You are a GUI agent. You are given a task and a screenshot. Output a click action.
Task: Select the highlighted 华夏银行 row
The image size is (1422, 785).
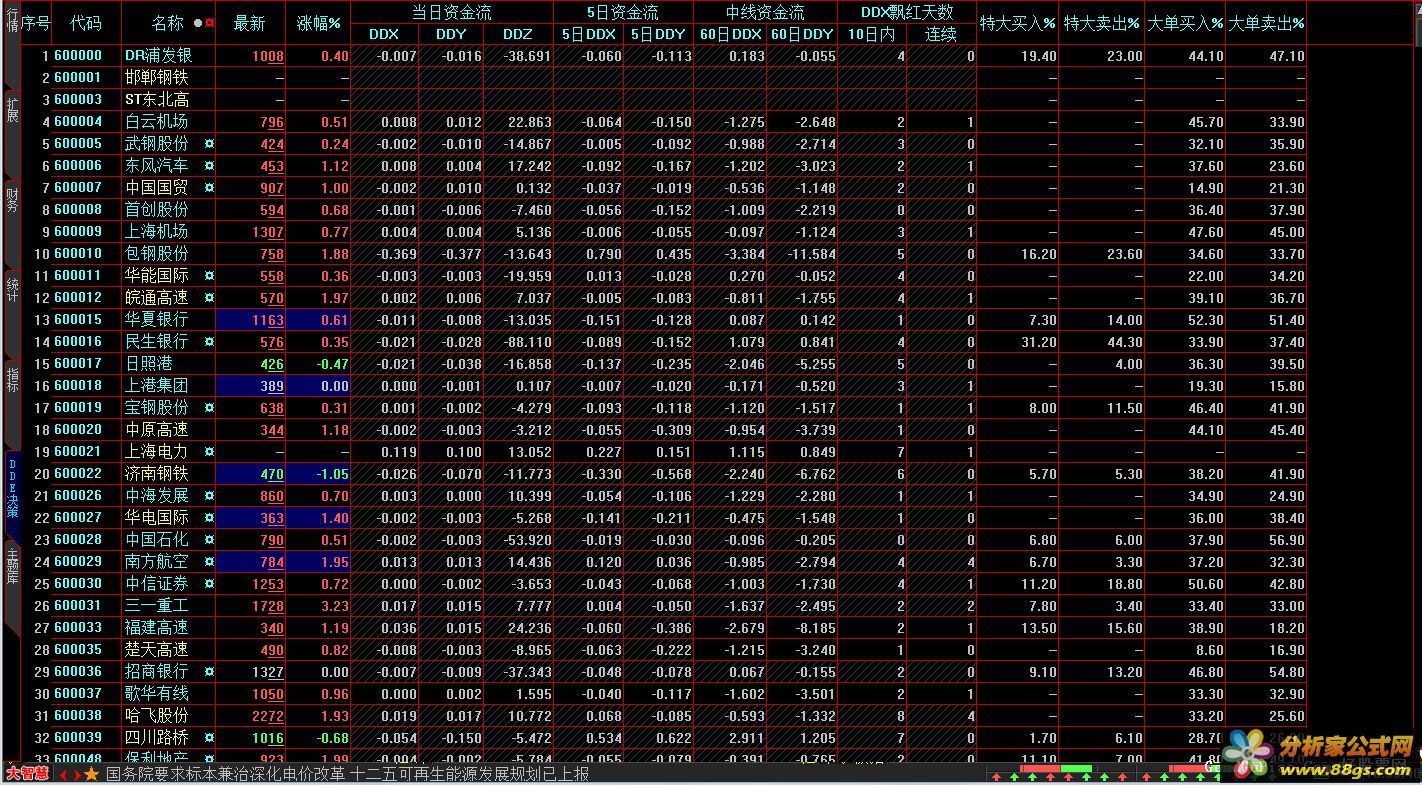pos(664,320)
